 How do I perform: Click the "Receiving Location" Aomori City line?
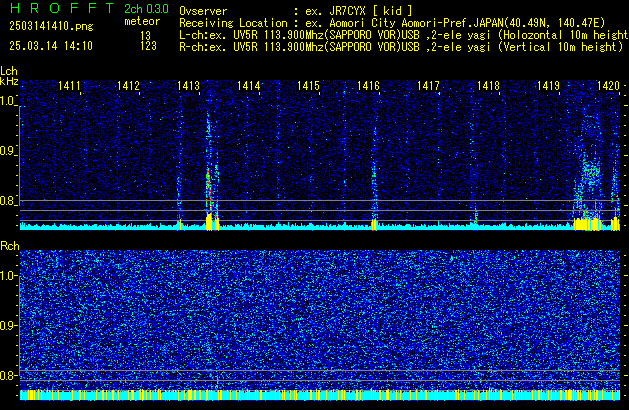point(392,23)
